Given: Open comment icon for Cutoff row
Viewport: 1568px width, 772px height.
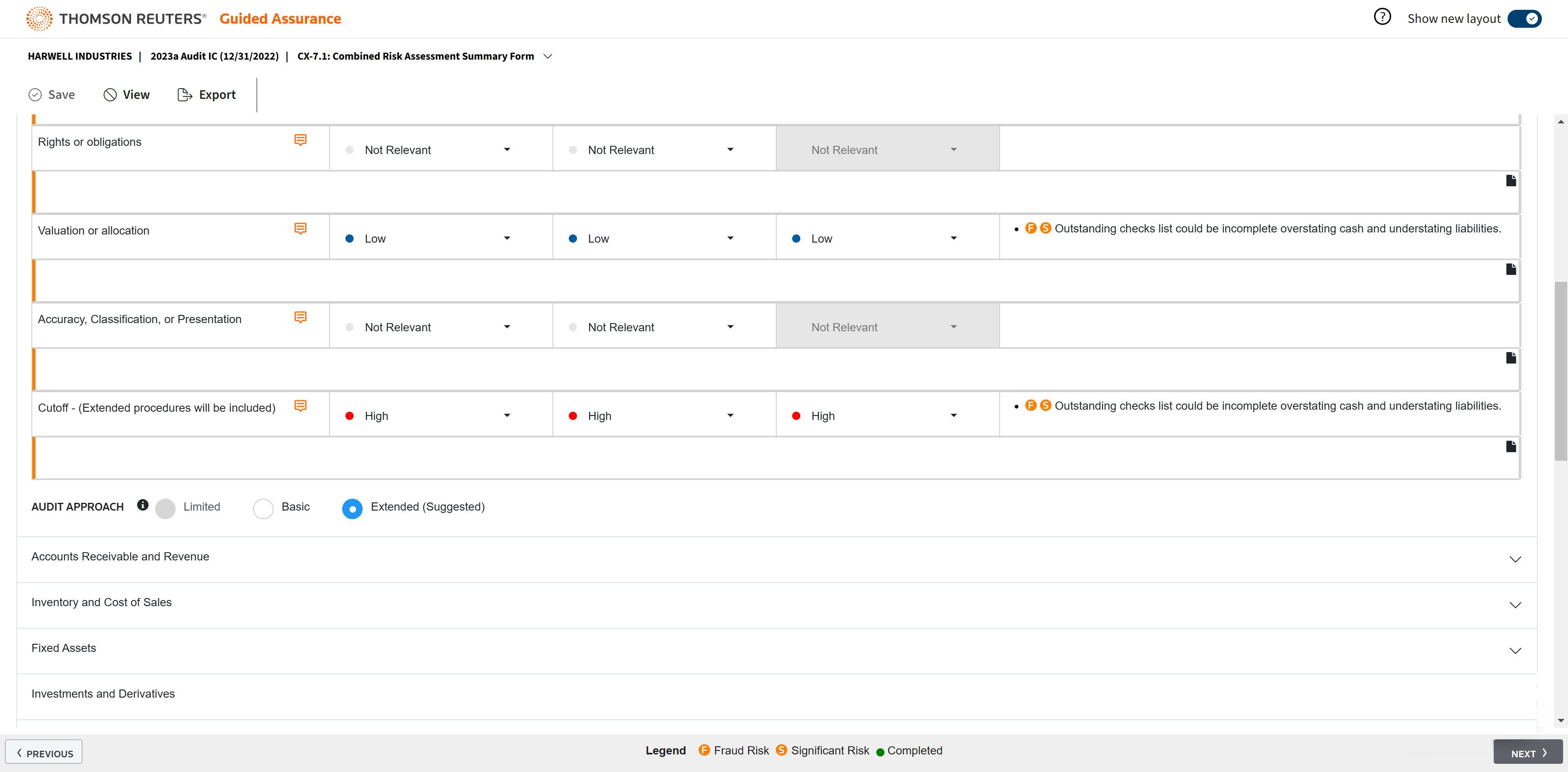Looking at the screenshot, I should pos(300,406).
